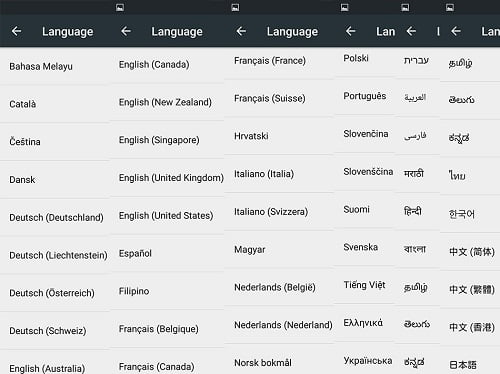Screen dimensions: 500x374
Task: Open image notification icon above third panel
Action: coord(235,7)
